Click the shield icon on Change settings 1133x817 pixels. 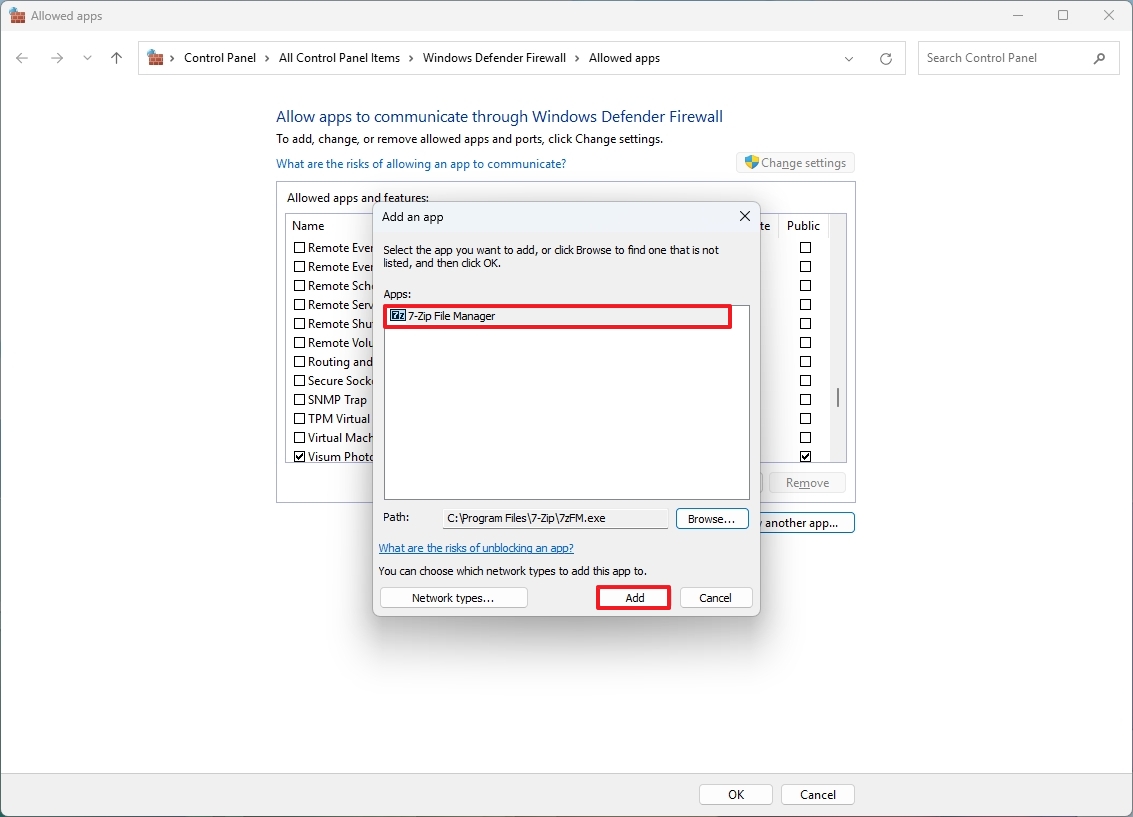[751, 163]
